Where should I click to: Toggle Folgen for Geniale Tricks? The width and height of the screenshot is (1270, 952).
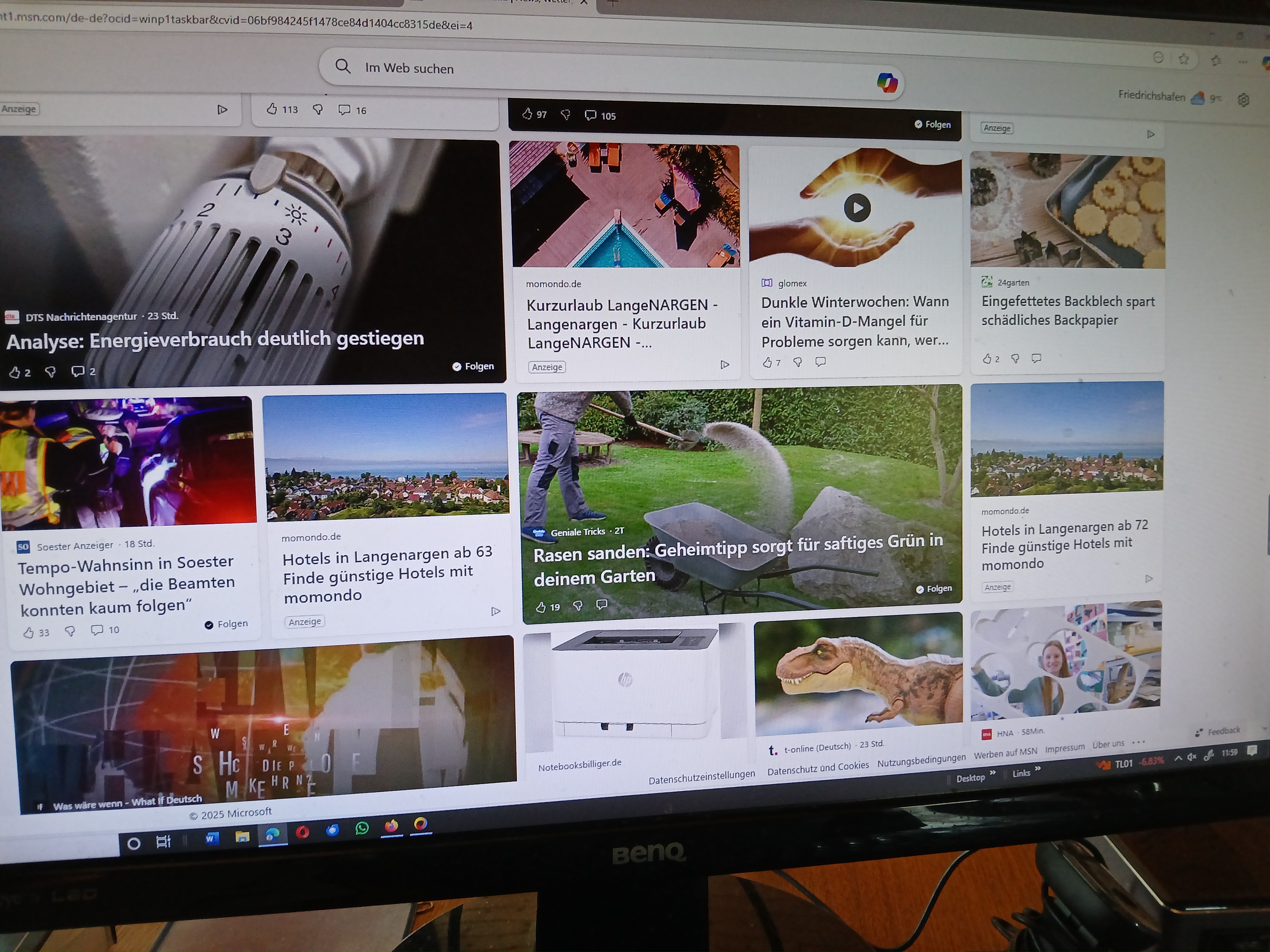tap(934, 589)
